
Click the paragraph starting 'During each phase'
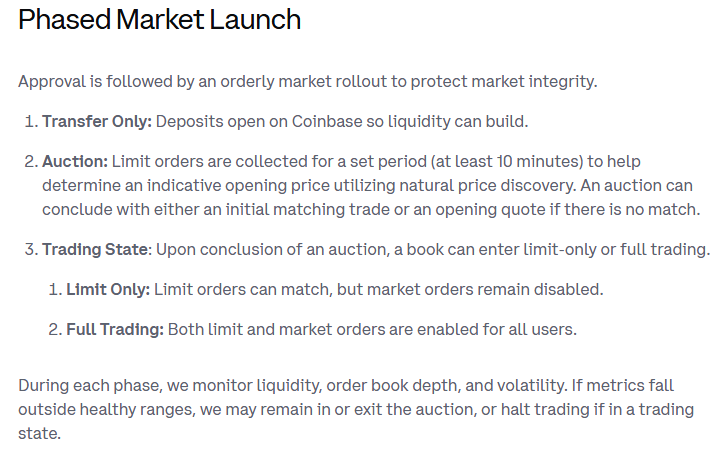pyautogui.click(x=356, y=409)
